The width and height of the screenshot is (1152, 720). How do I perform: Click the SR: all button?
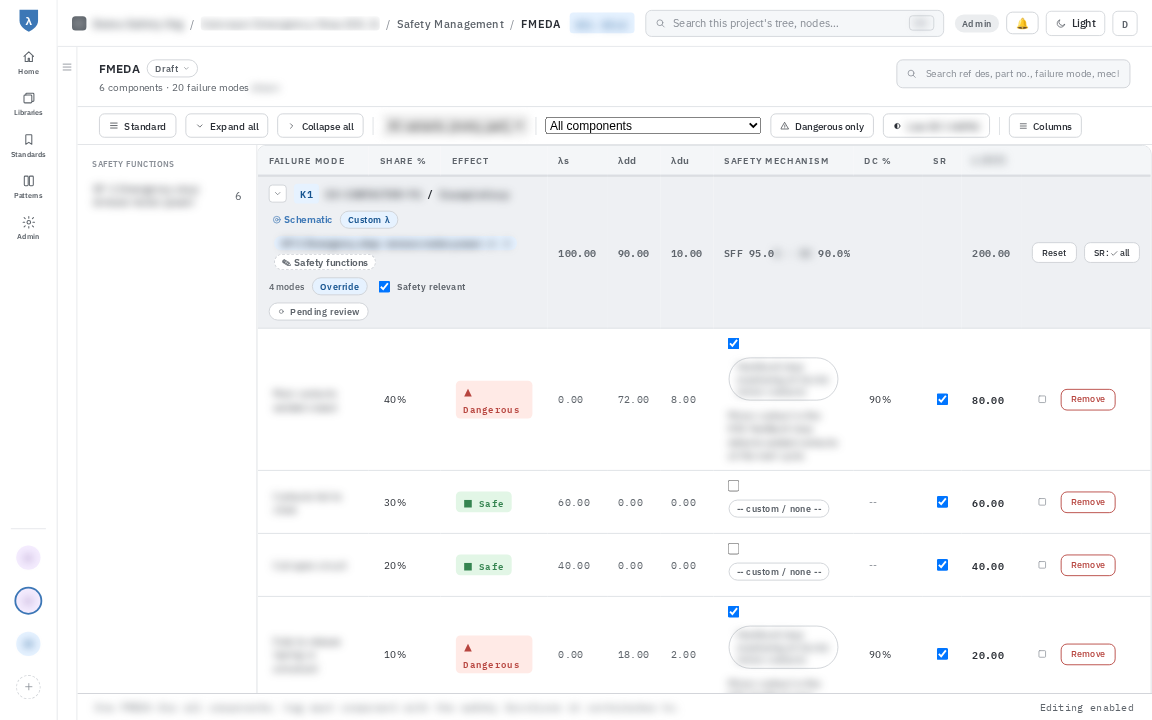1112,253
